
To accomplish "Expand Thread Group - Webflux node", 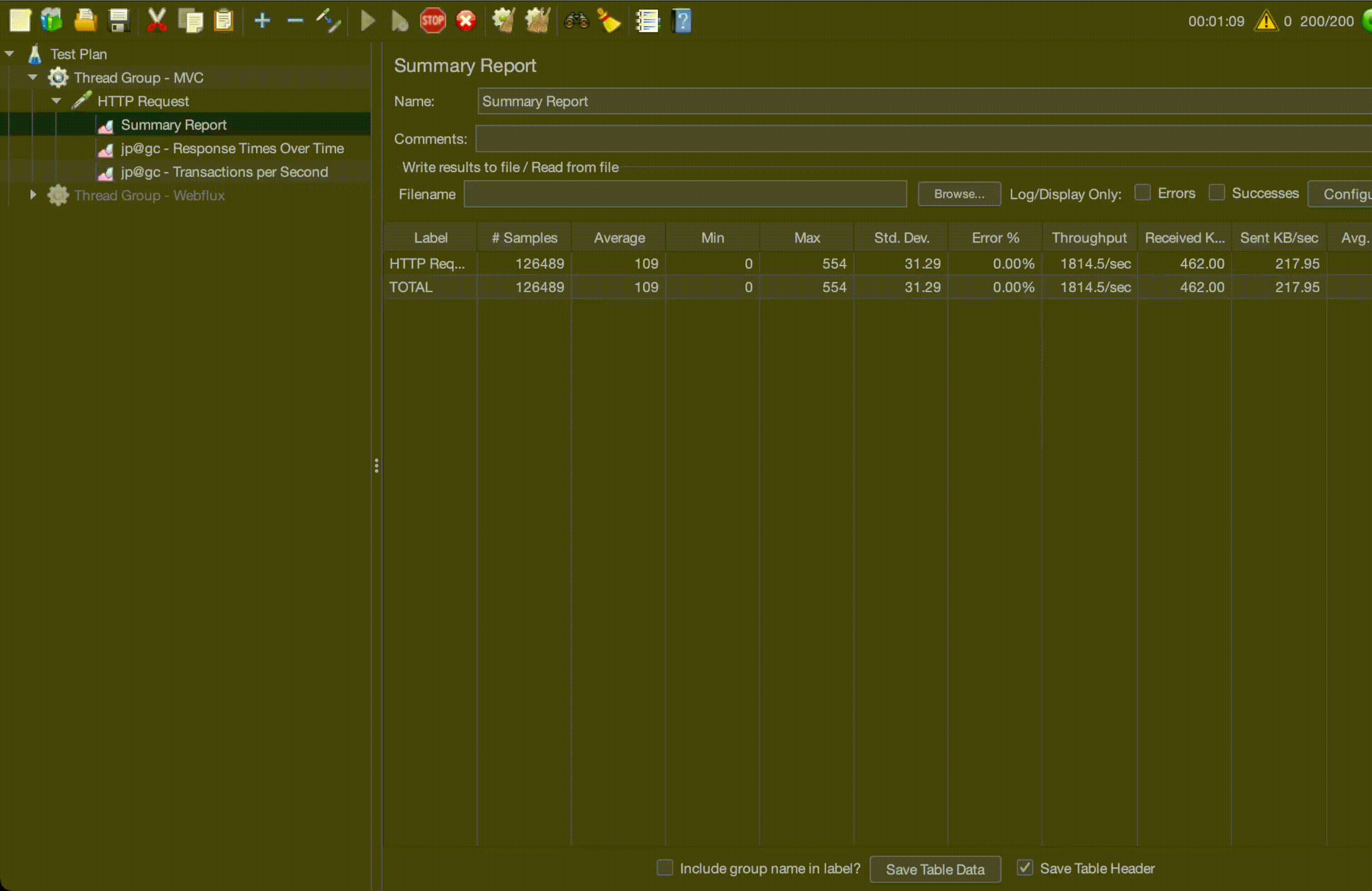I will click(x=33, y=196).
